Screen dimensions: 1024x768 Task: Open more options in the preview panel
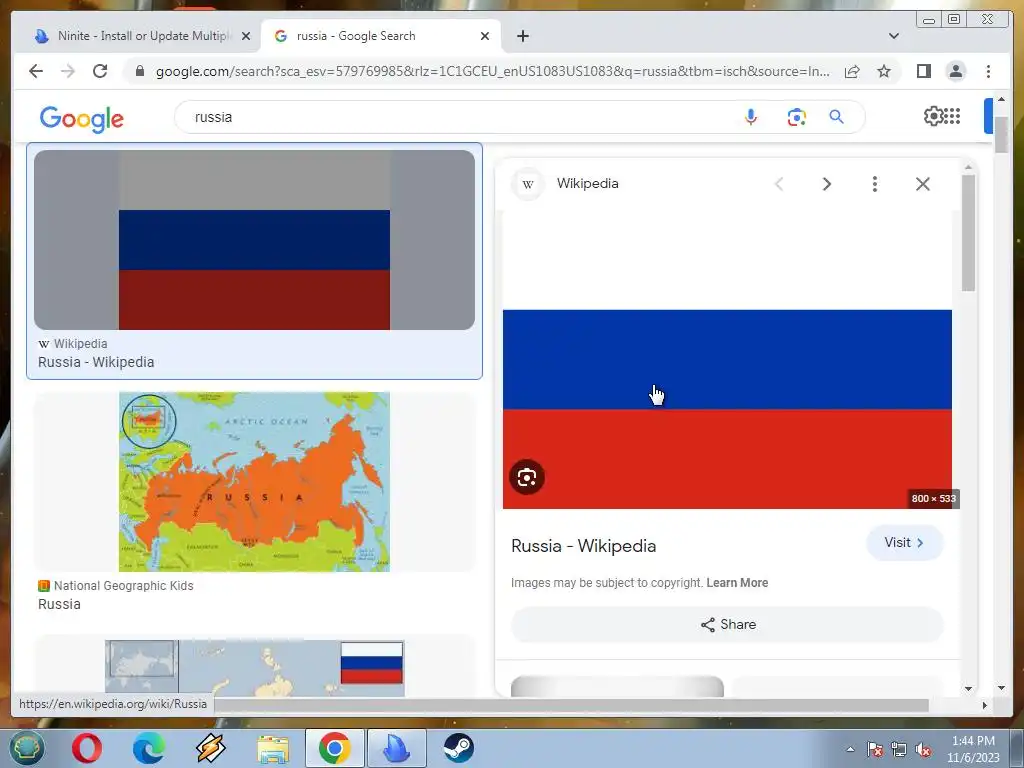point(874,184)
